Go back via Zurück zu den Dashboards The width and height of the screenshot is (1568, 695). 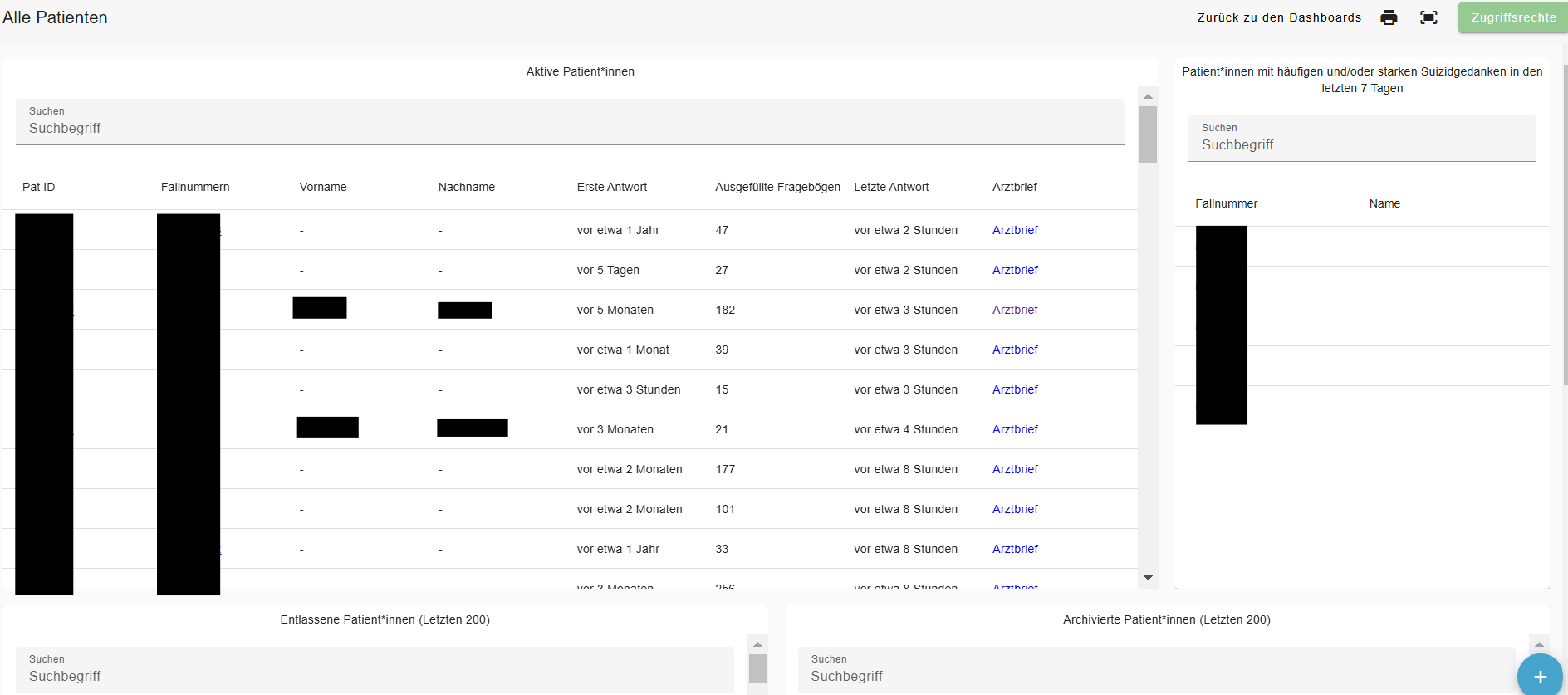tap(1279, 17)
